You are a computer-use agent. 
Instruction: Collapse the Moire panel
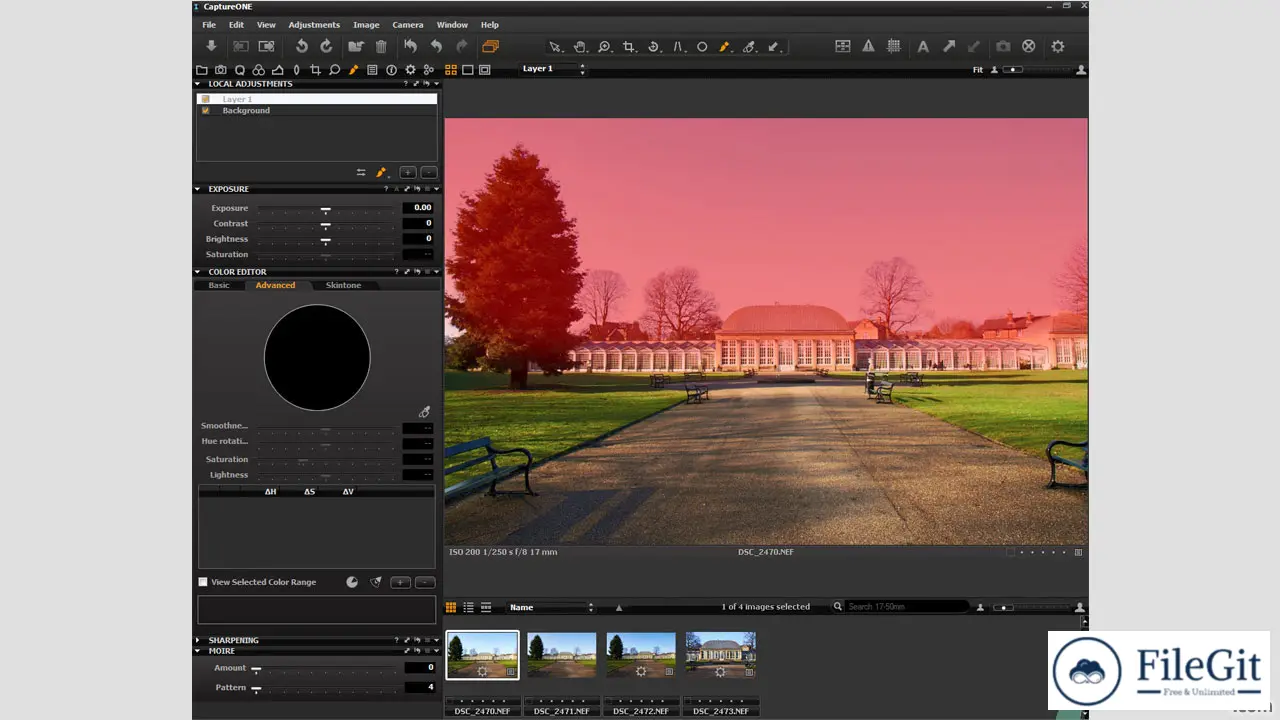(198, 651)
